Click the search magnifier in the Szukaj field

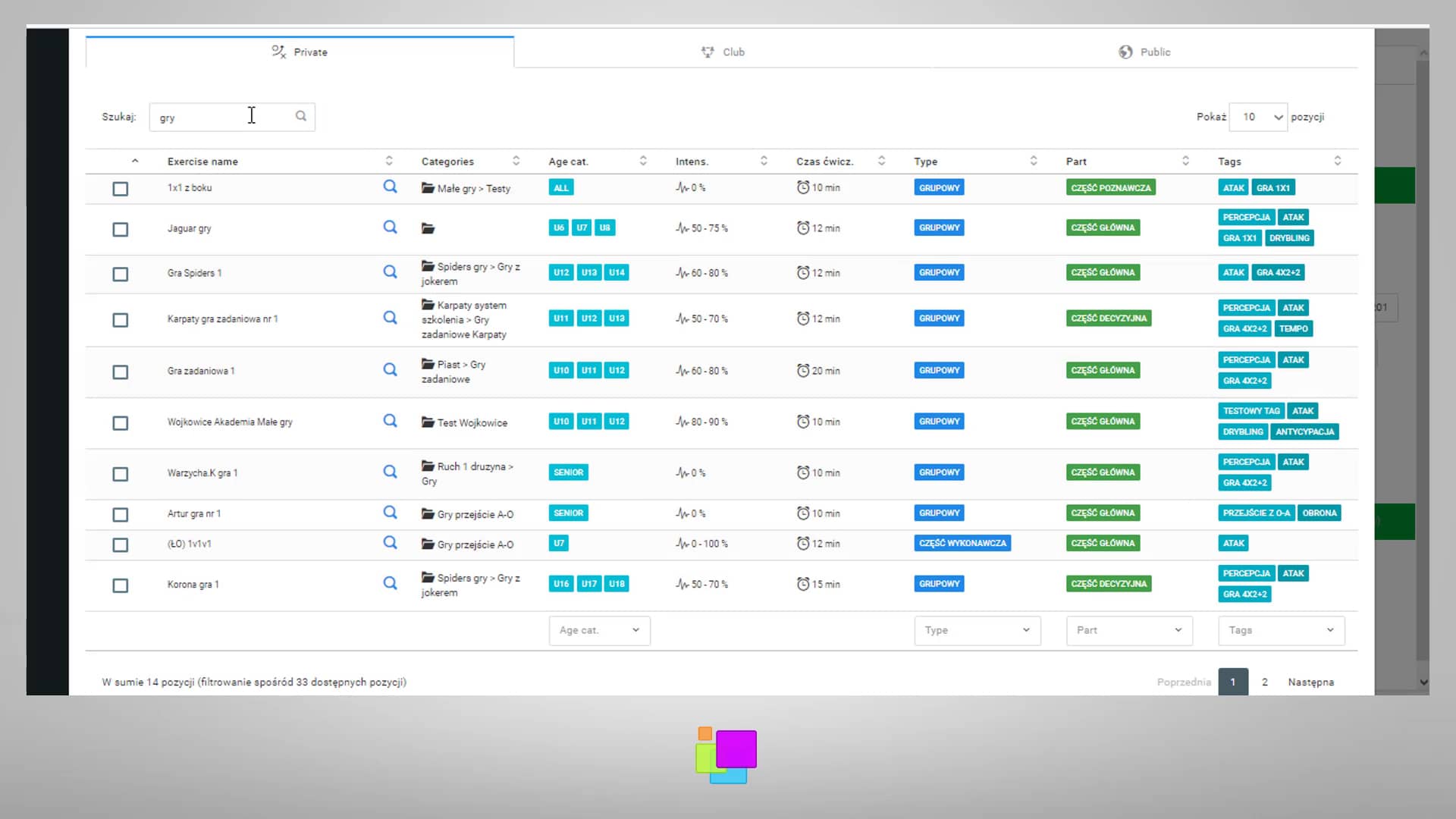(x=300, y=116)
